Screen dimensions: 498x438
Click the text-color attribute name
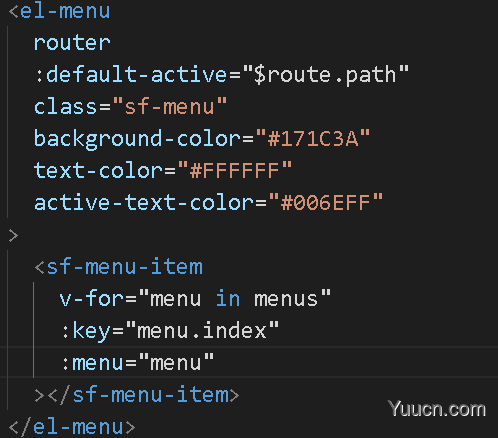(x=98, y=171)
